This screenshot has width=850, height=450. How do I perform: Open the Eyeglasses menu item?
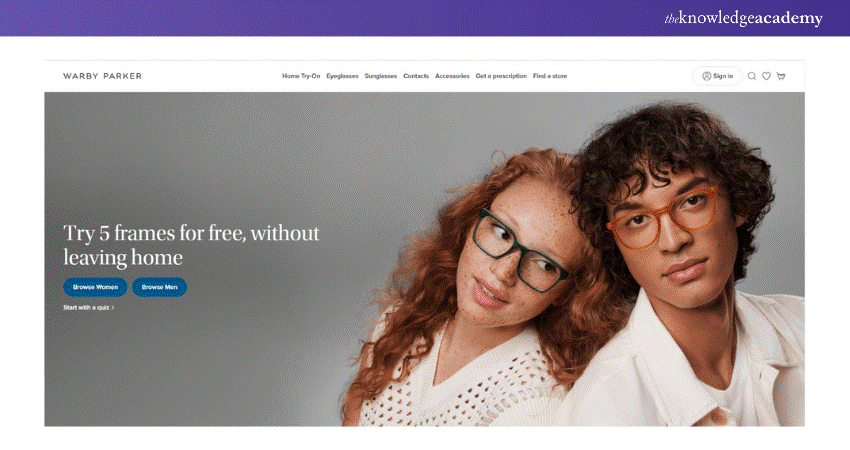pos(342,76)
